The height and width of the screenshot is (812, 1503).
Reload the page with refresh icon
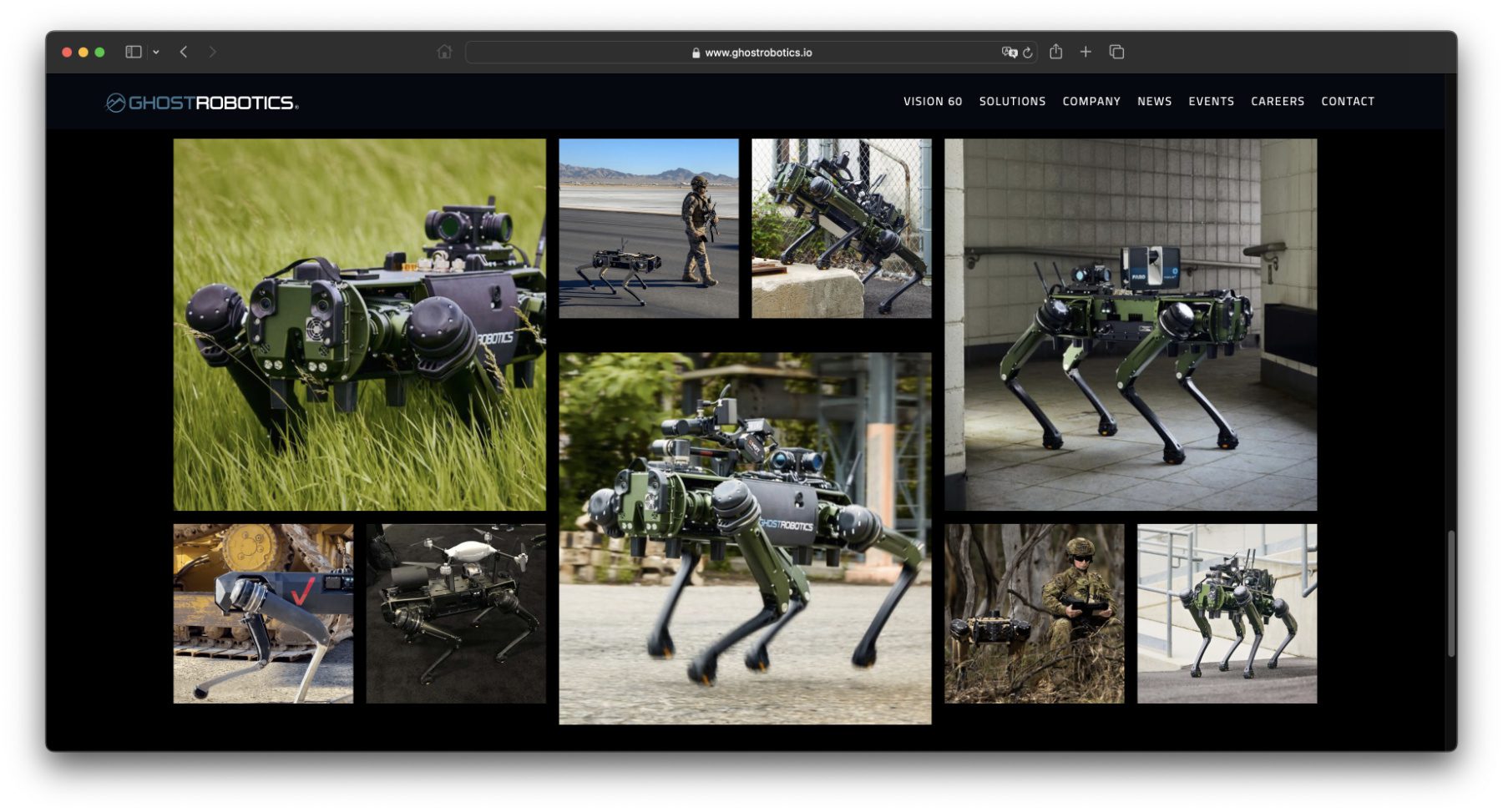tap(1028, 53)
